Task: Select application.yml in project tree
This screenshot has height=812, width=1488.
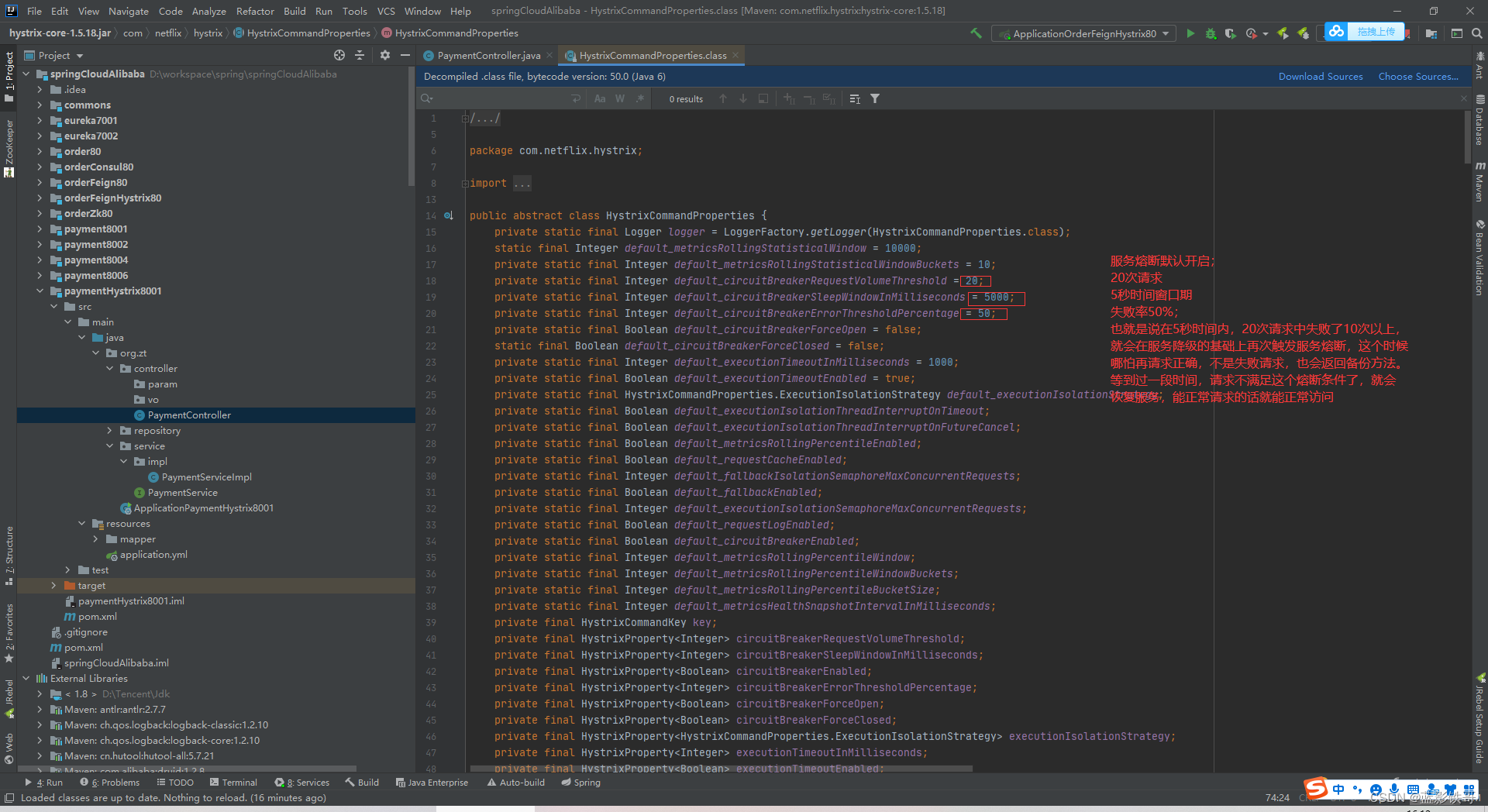Action: (x=153, y=554)
